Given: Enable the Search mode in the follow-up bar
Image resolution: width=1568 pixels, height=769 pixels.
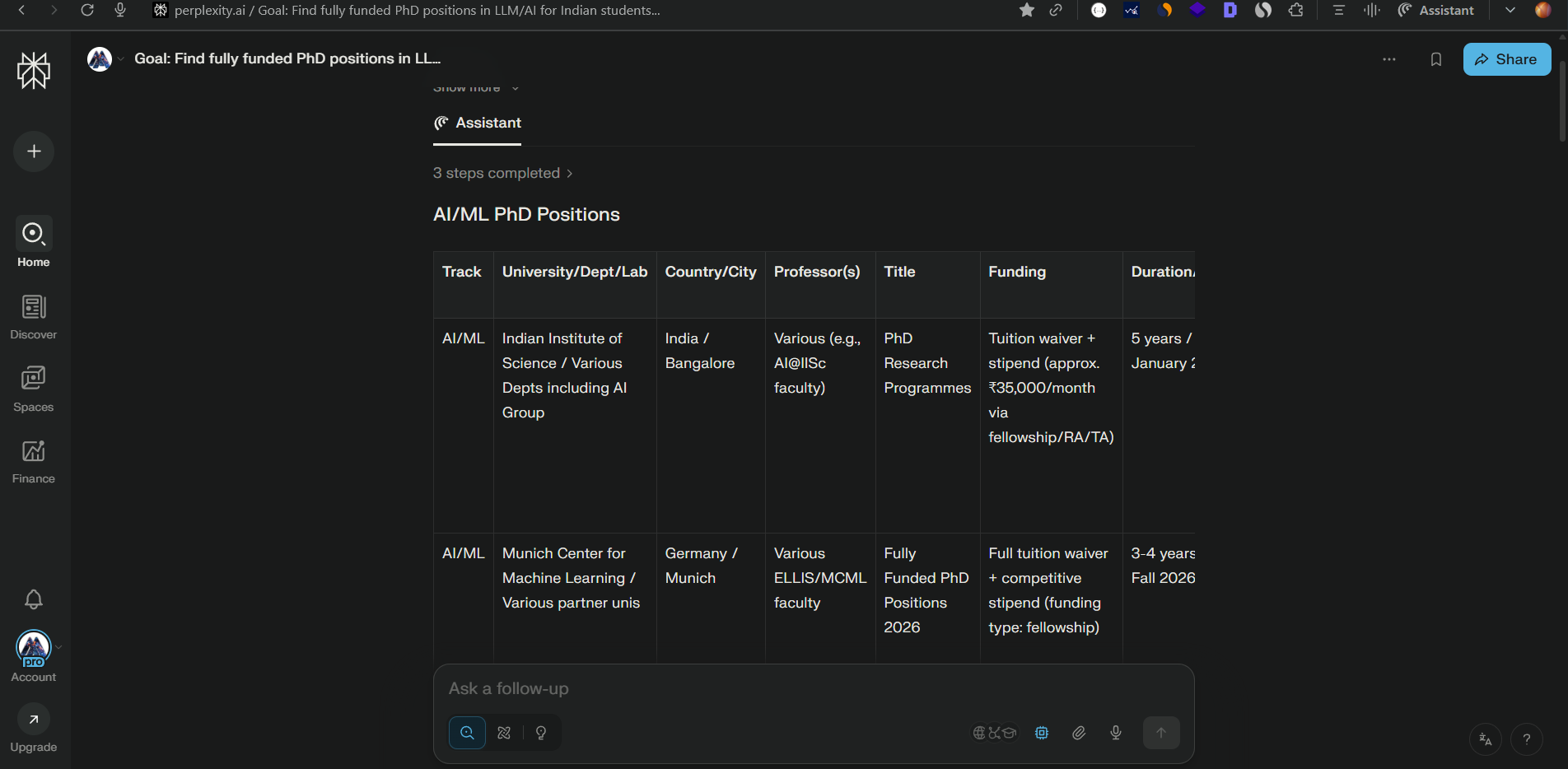Looking at the screenshot, I should [x=467, y=732].
